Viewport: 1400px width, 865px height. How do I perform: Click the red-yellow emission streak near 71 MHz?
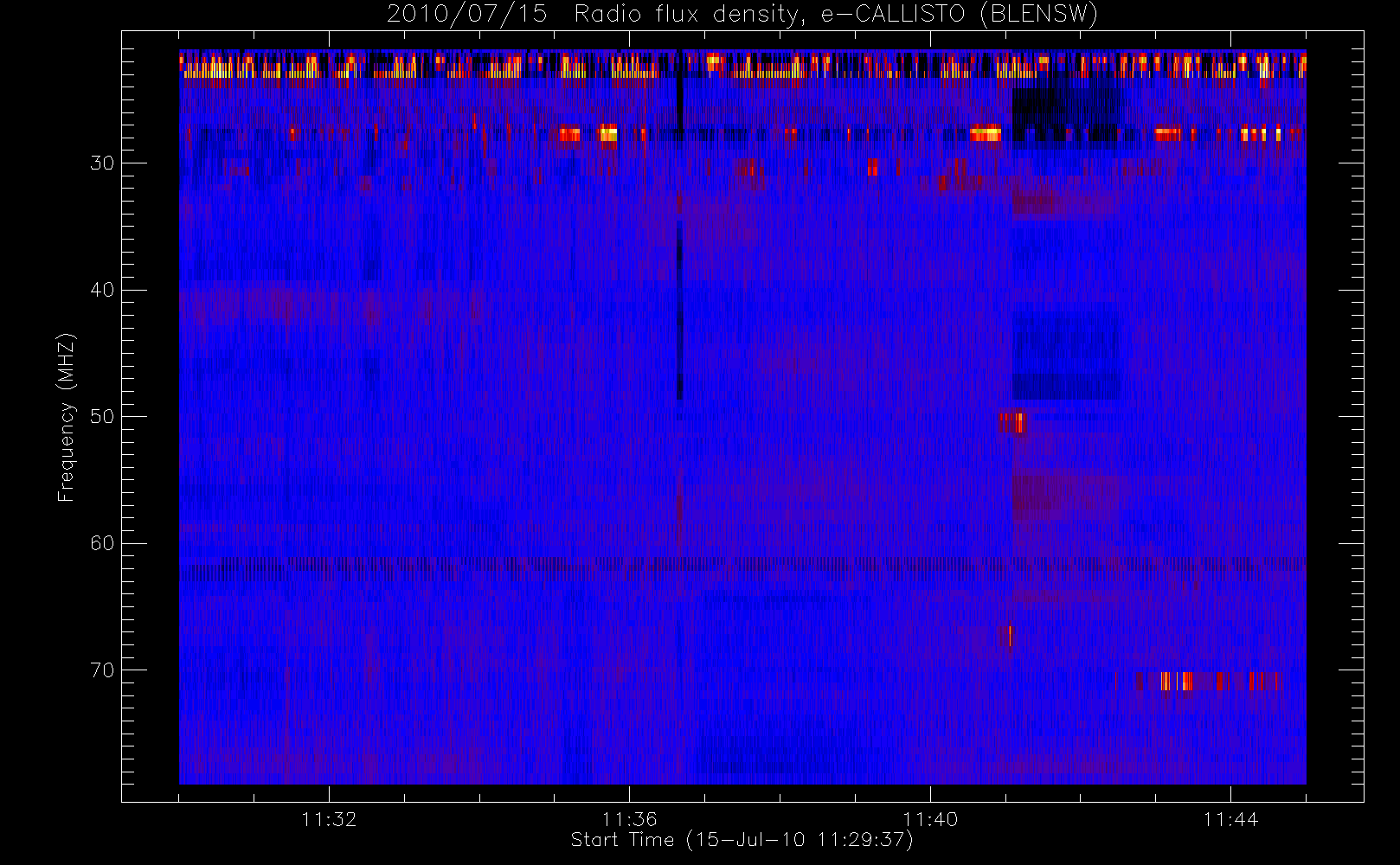(x=1208, y=681)
